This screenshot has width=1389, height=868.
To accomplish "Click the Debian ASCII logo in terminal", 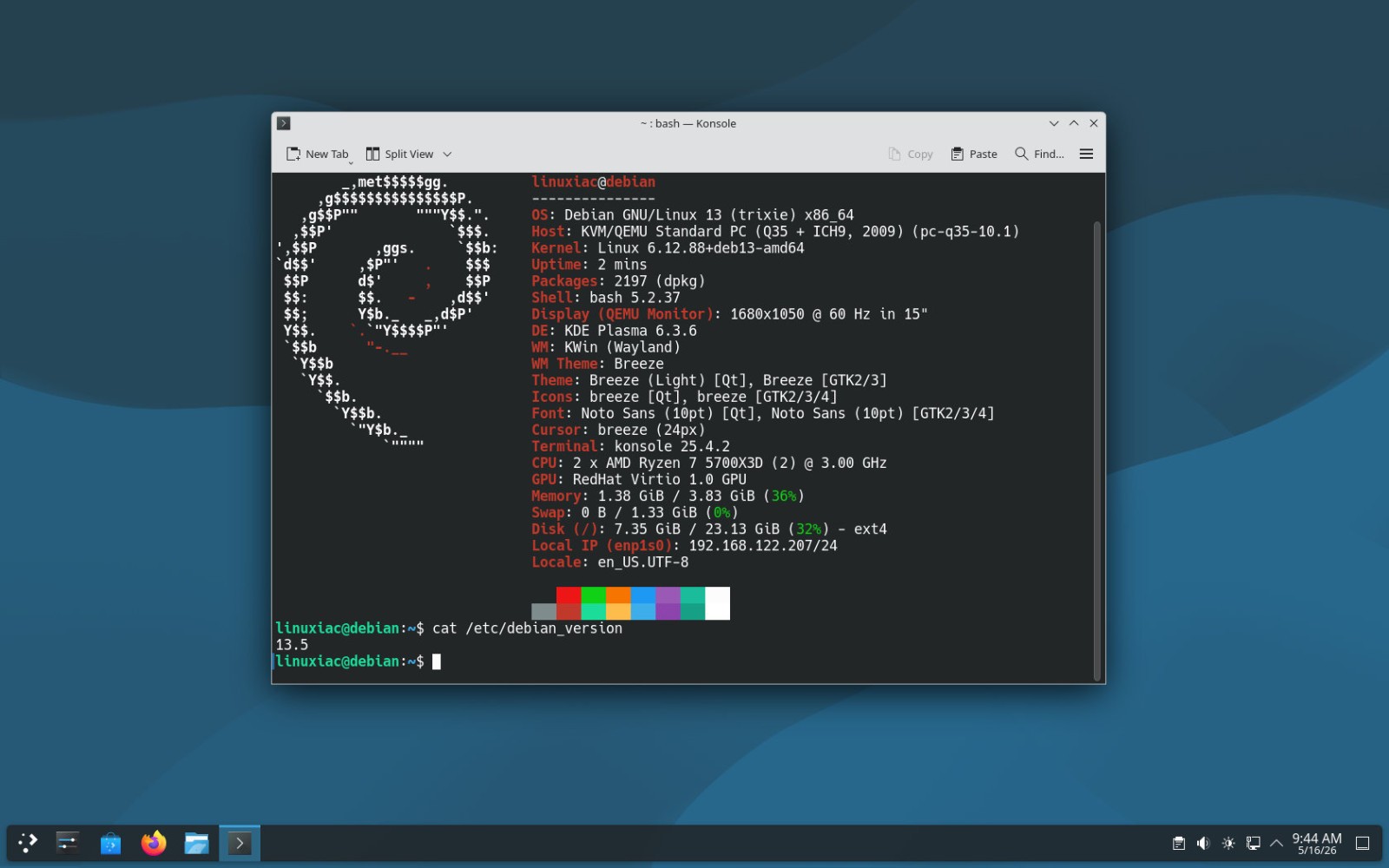I will (x=386, y=314).
